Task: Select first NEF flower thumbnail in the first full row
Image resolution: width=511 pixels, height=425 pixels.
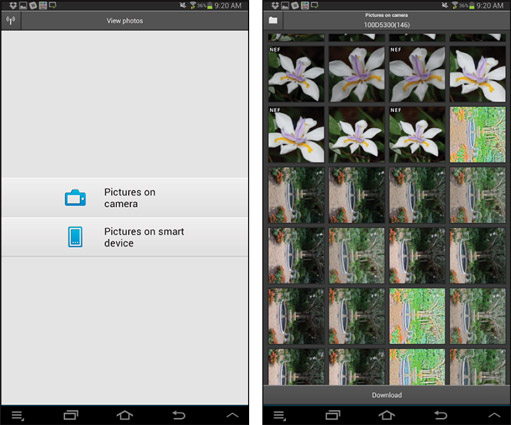Action: (296, 74)
